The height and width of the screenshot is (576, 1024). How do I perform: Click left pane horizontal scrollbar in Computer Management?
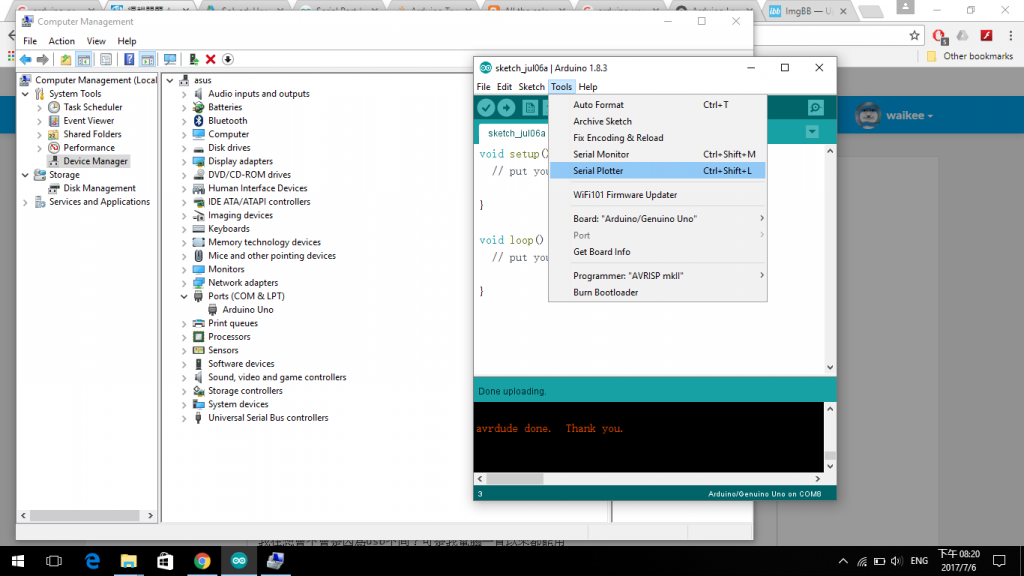pyautogui.click(x=85, y=515)
